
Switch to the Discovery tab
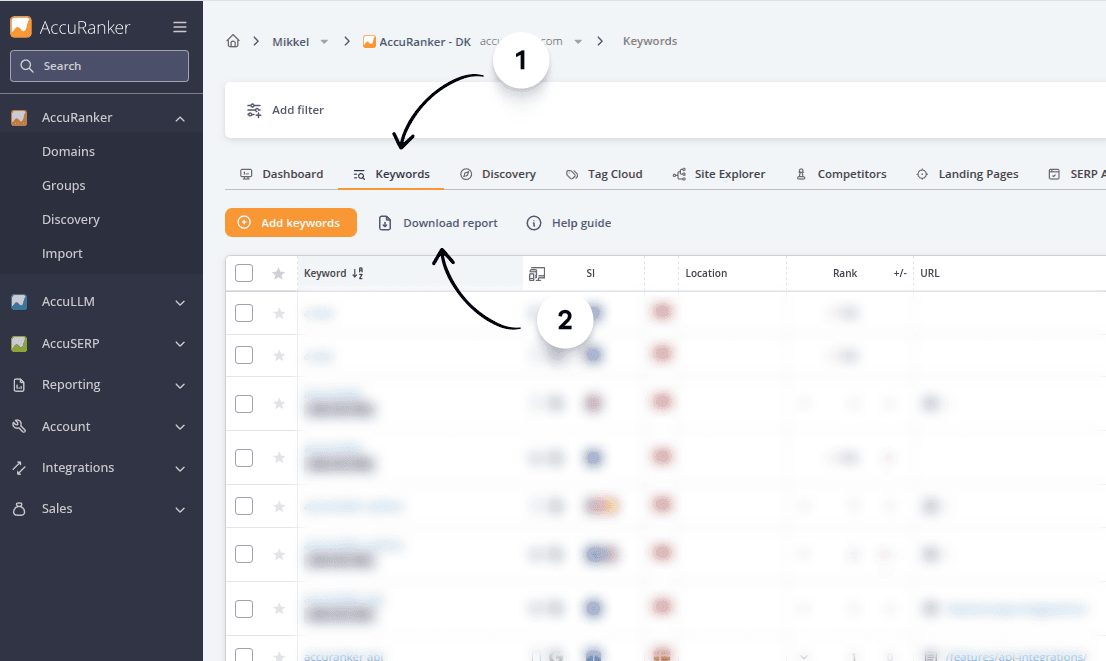(498, 174)
